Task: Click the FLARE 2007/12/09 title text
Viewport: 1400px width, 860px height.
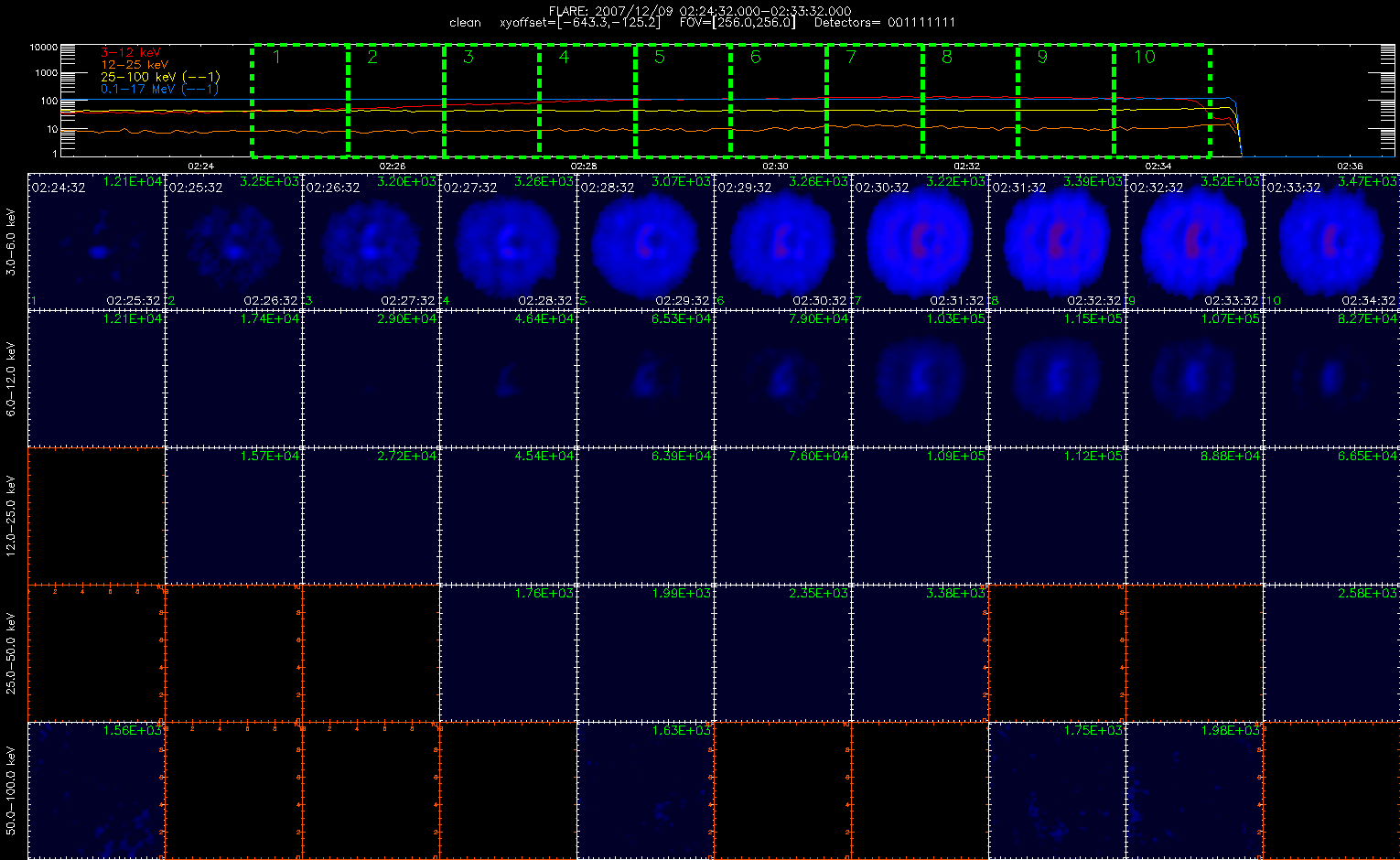Action: [699, 11]
